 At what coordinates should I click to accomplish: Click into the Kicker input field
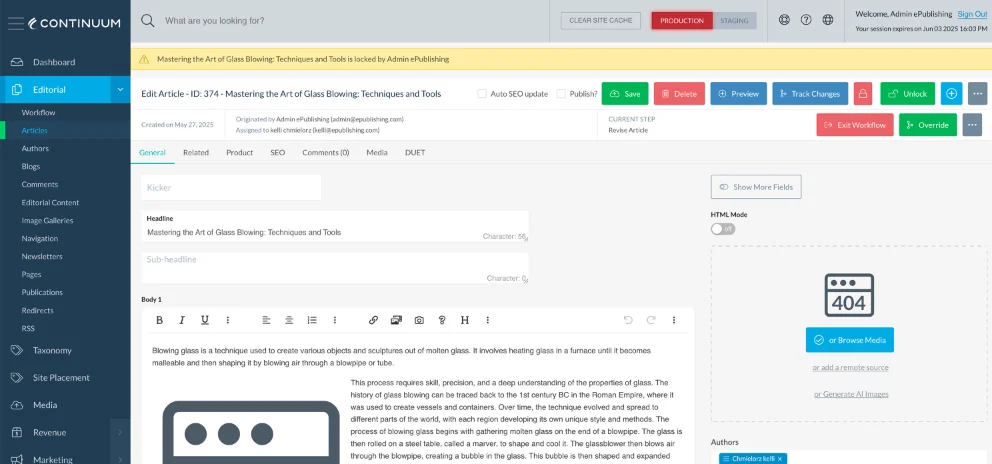tap(231, 188)
